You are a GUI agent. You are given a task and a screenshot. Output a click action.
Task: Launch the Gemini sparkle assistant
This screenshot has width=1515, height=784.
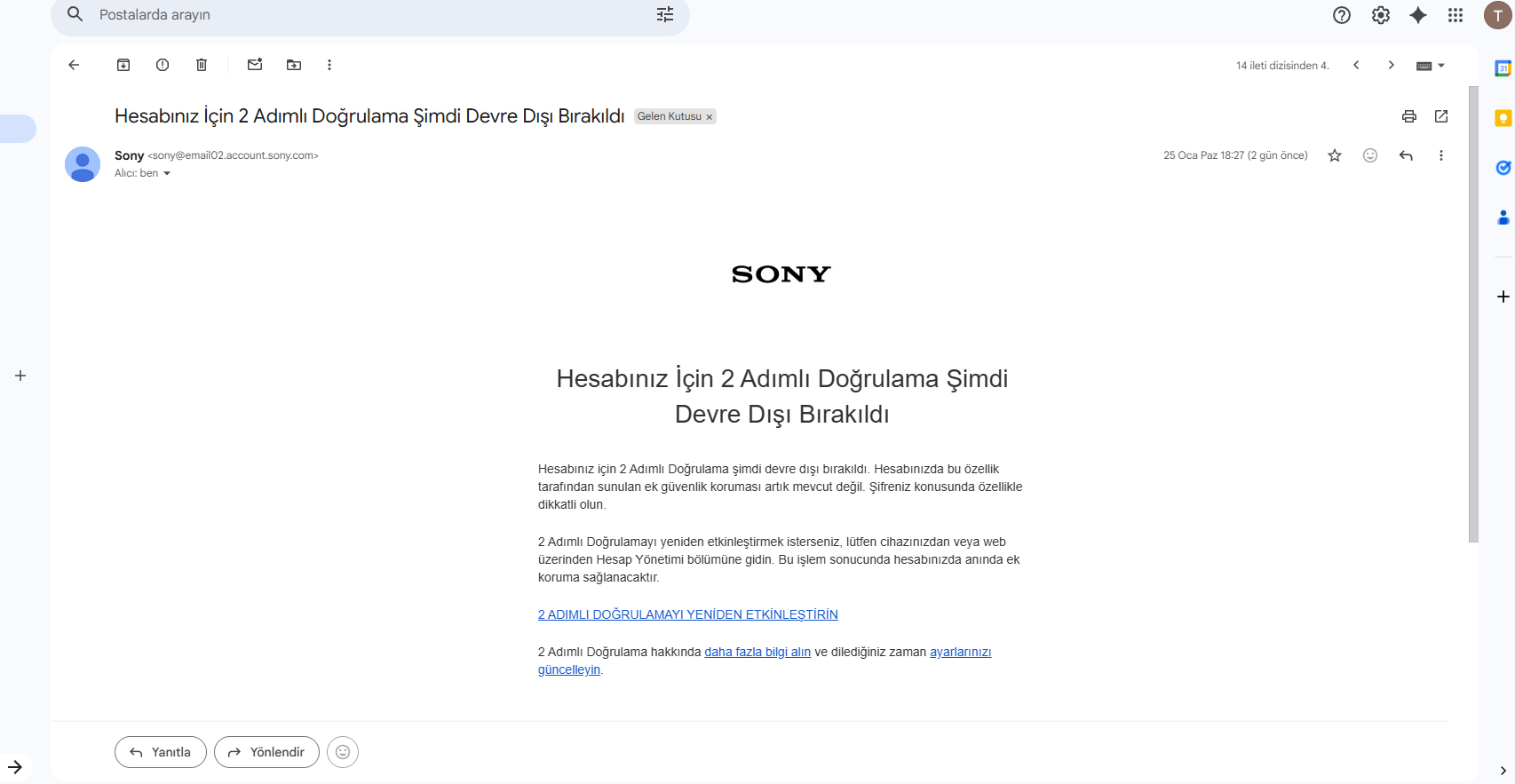point(1418,15)
